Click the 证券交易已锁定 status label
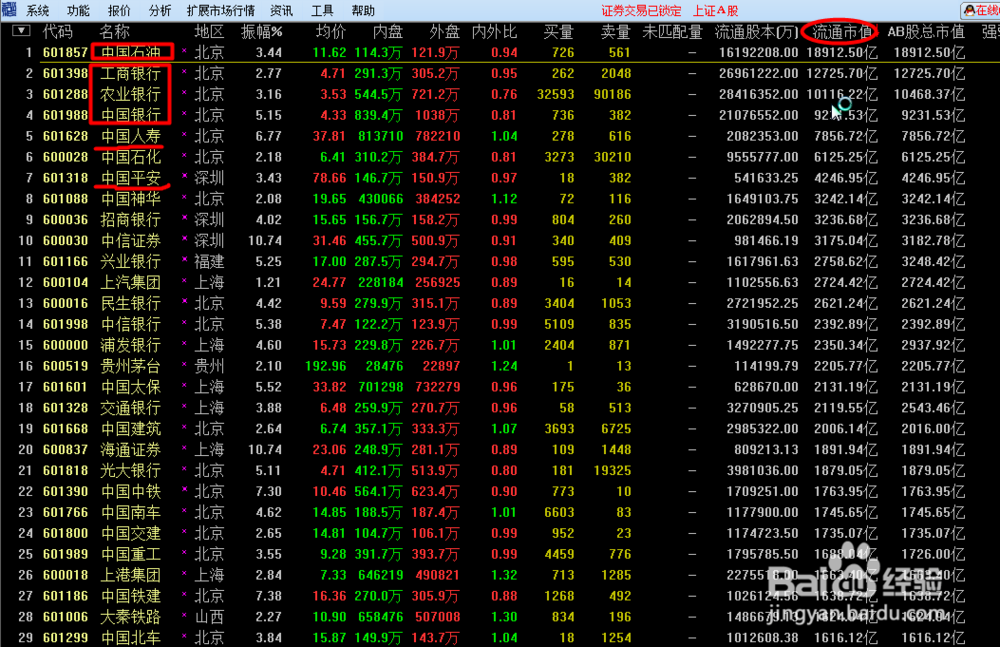The height and width of the screenshot is (647, 1000). (x=641, y=11)
